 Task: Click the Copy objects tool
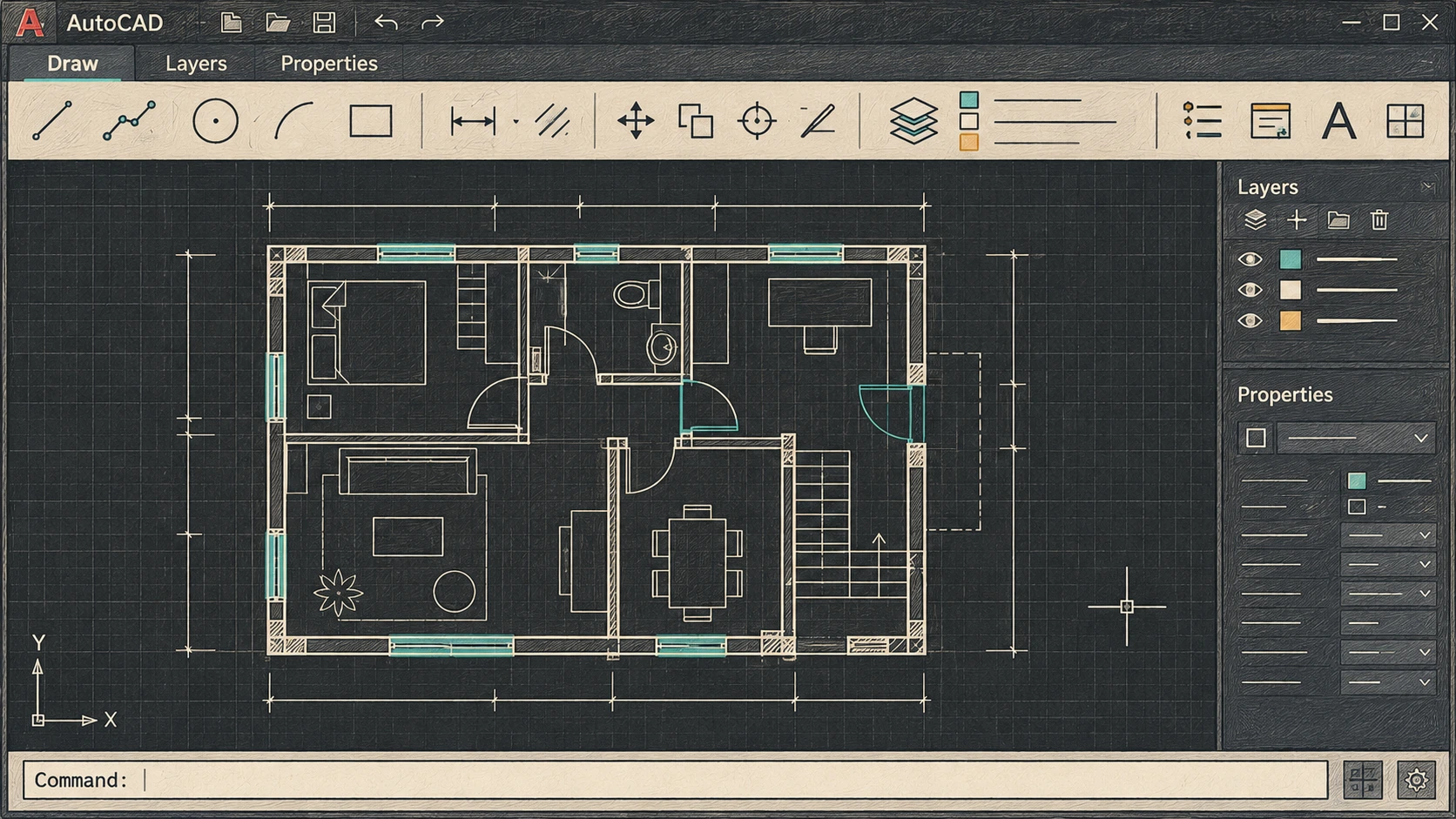click(696, 121)
